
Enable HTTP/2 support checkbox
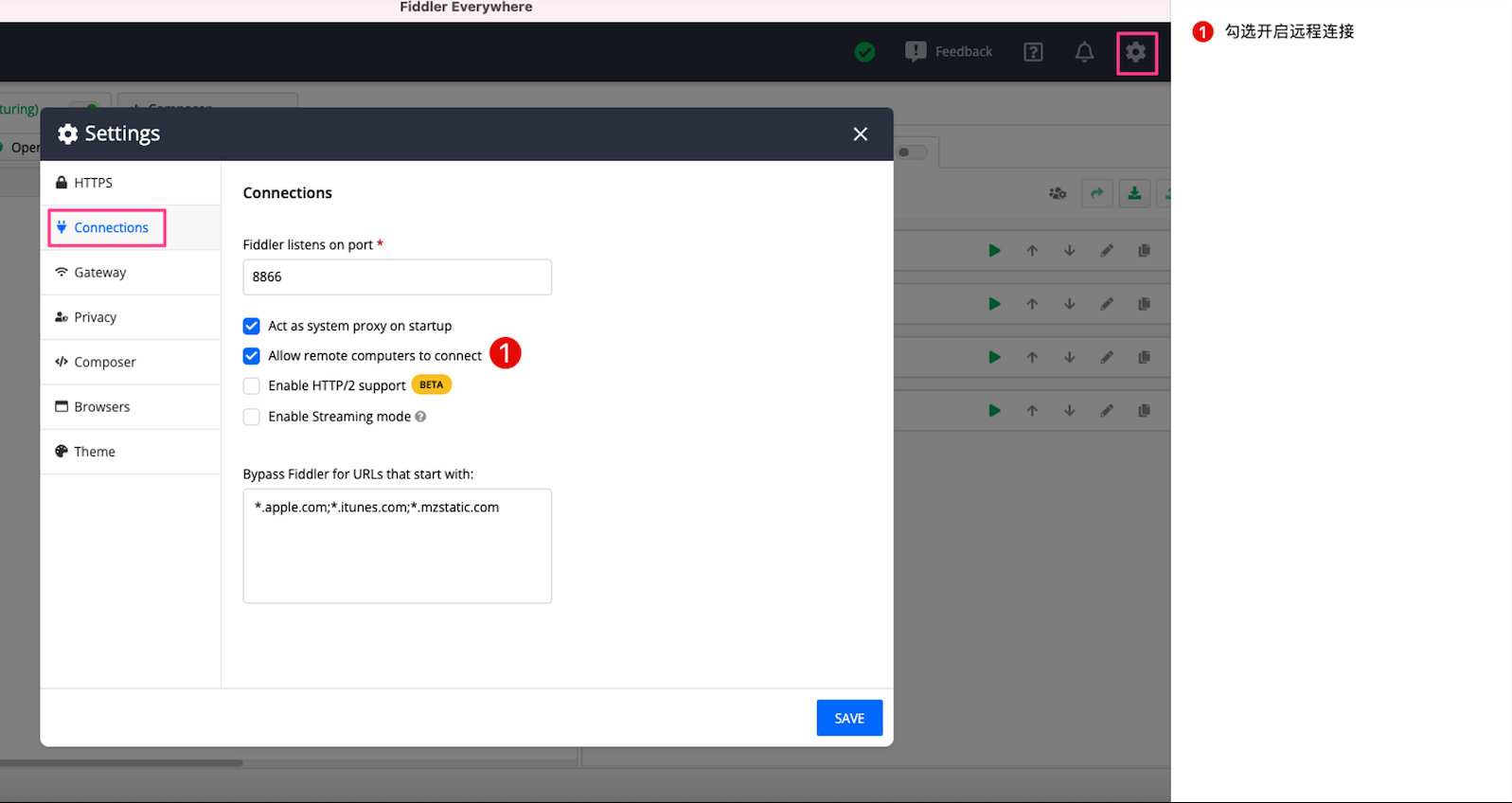point(252,386)
